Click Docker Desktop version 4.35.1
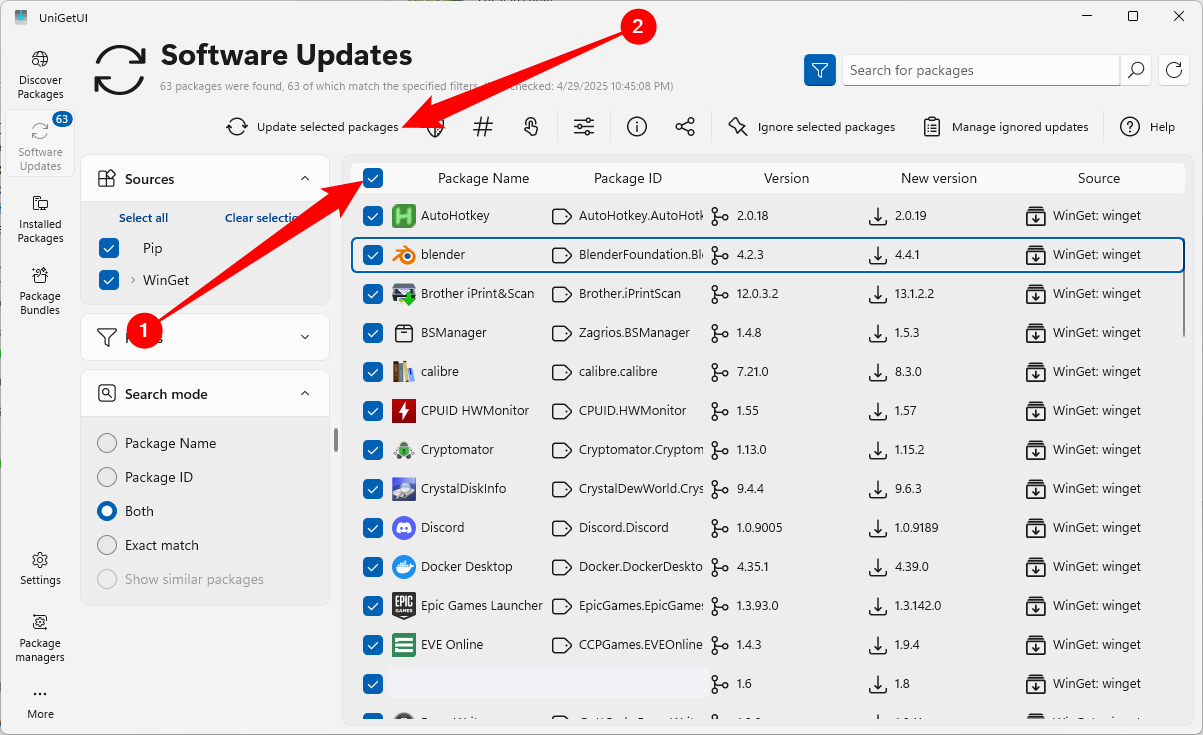Screen dimensions: 1203x735 tap(752, 566)
